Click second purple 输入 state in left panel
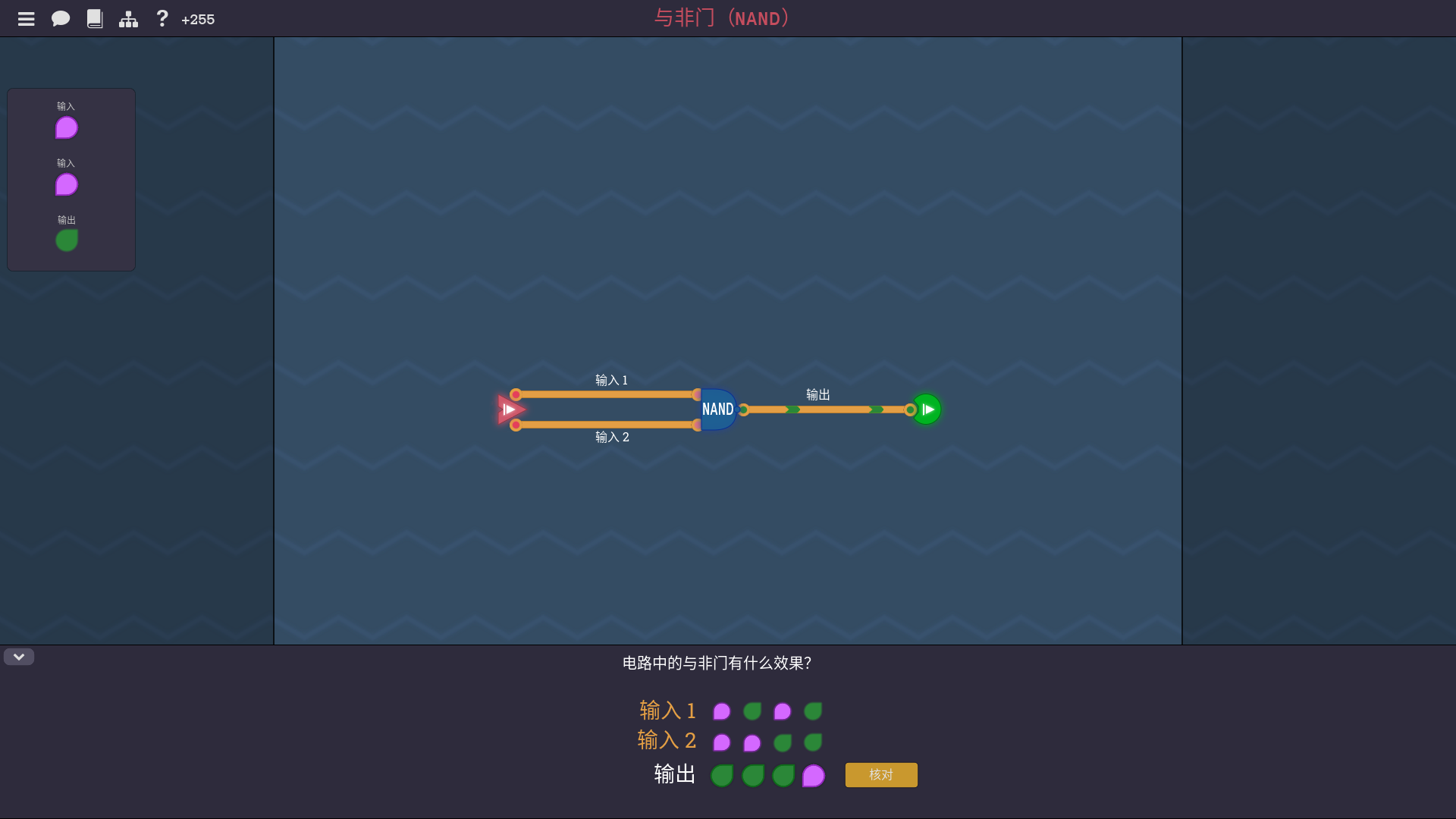 [67, 184]
